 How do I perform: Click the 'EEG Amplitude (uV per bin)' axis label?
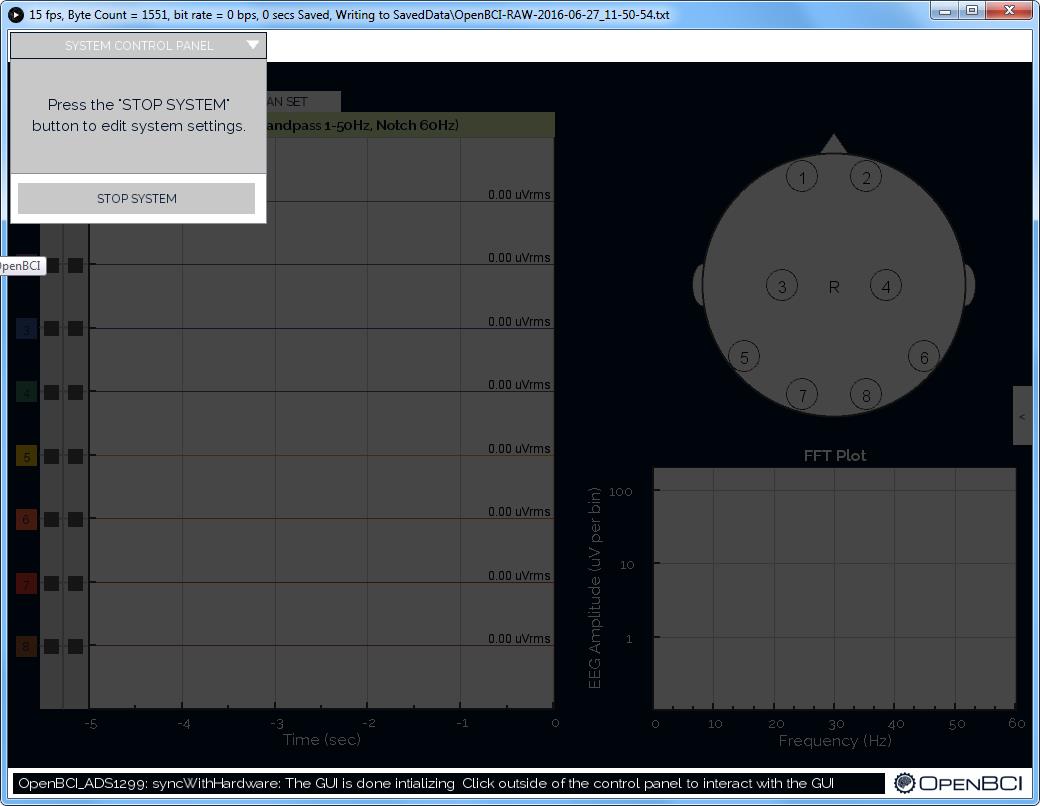coord(594,588)
